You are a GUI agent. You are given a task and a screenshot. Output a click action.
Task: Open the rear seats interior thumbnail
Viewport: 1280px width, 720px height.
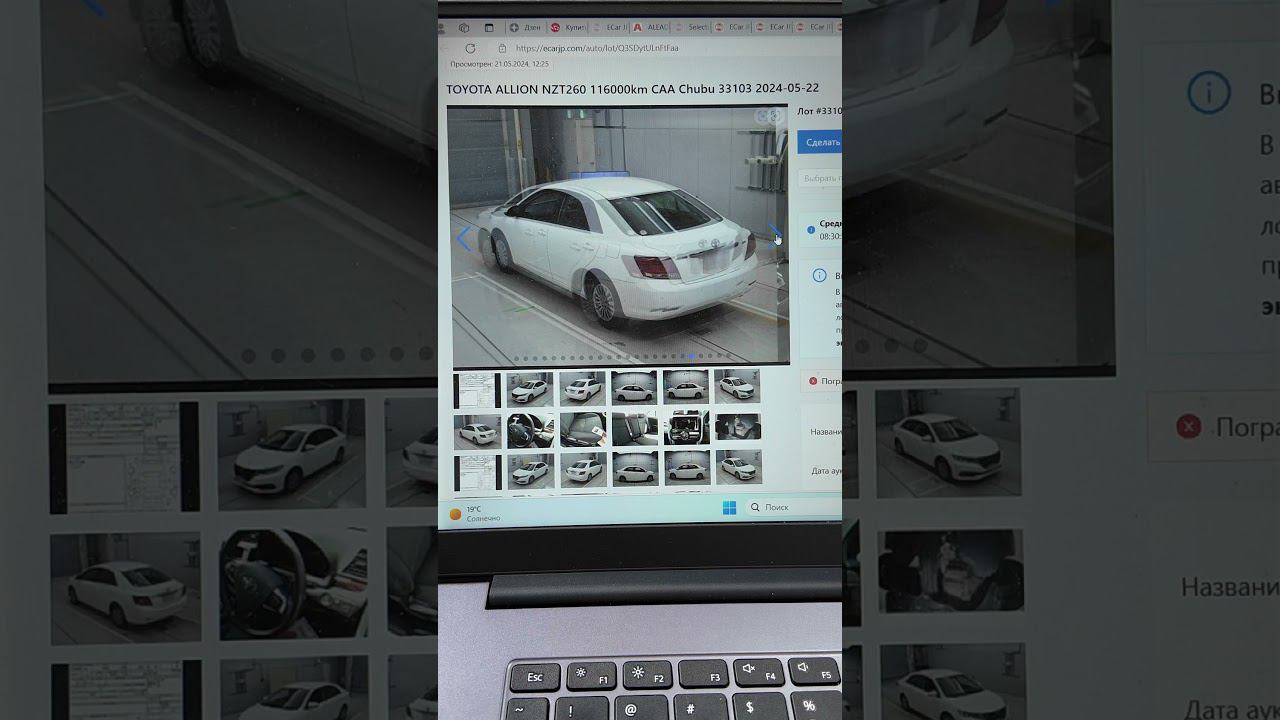[634, 428]
